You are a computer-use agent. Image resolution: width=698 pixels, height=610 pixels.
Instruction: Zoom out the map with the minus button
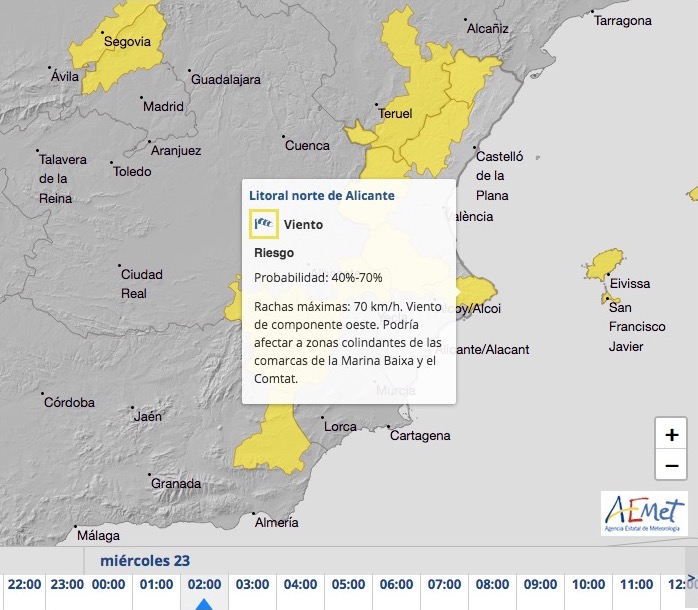[671, 465]
